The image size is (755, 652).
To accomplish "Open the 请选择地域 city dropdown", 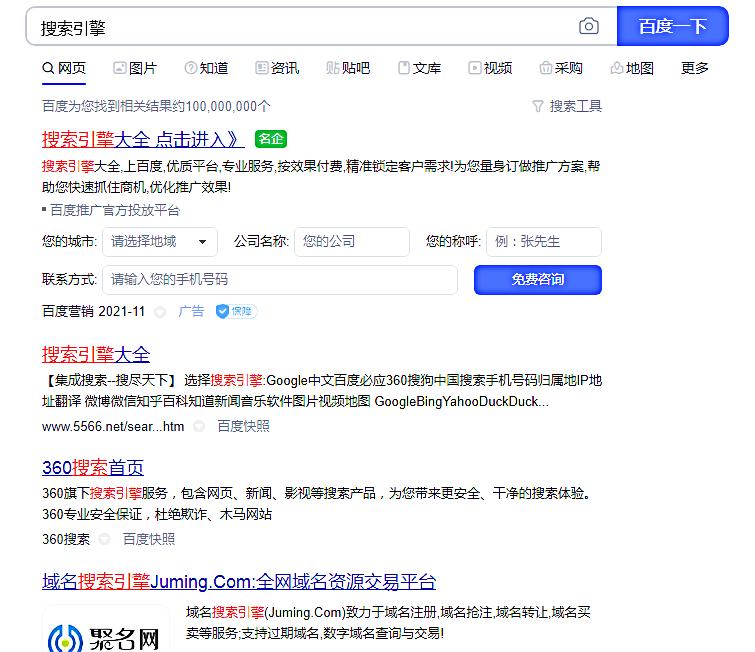I will coord(160,242).
